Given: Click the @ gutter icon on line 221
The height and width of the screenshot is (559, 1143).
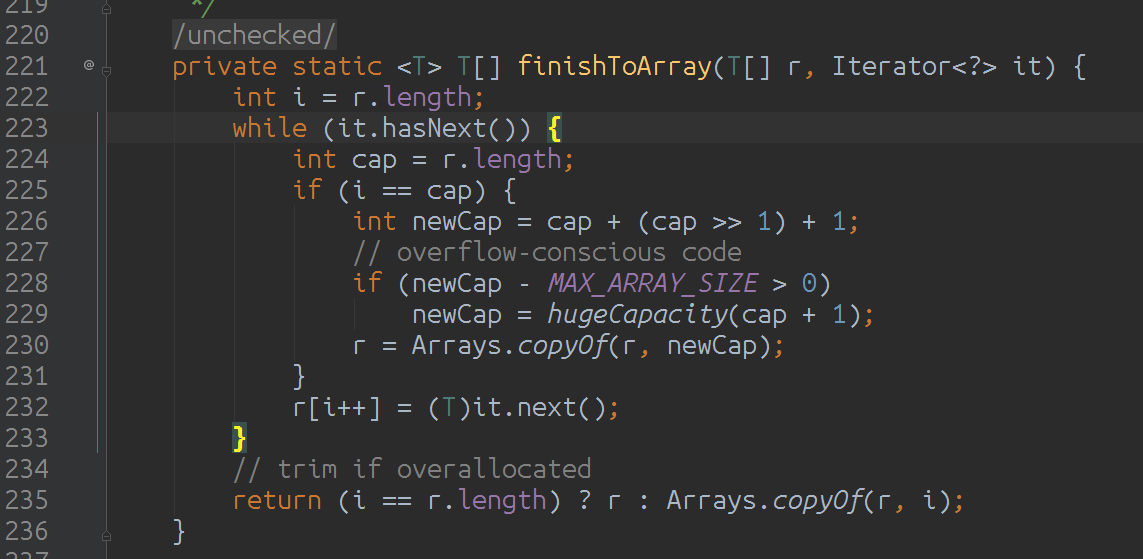Looking at the screenshot, I should pos(89,65).
